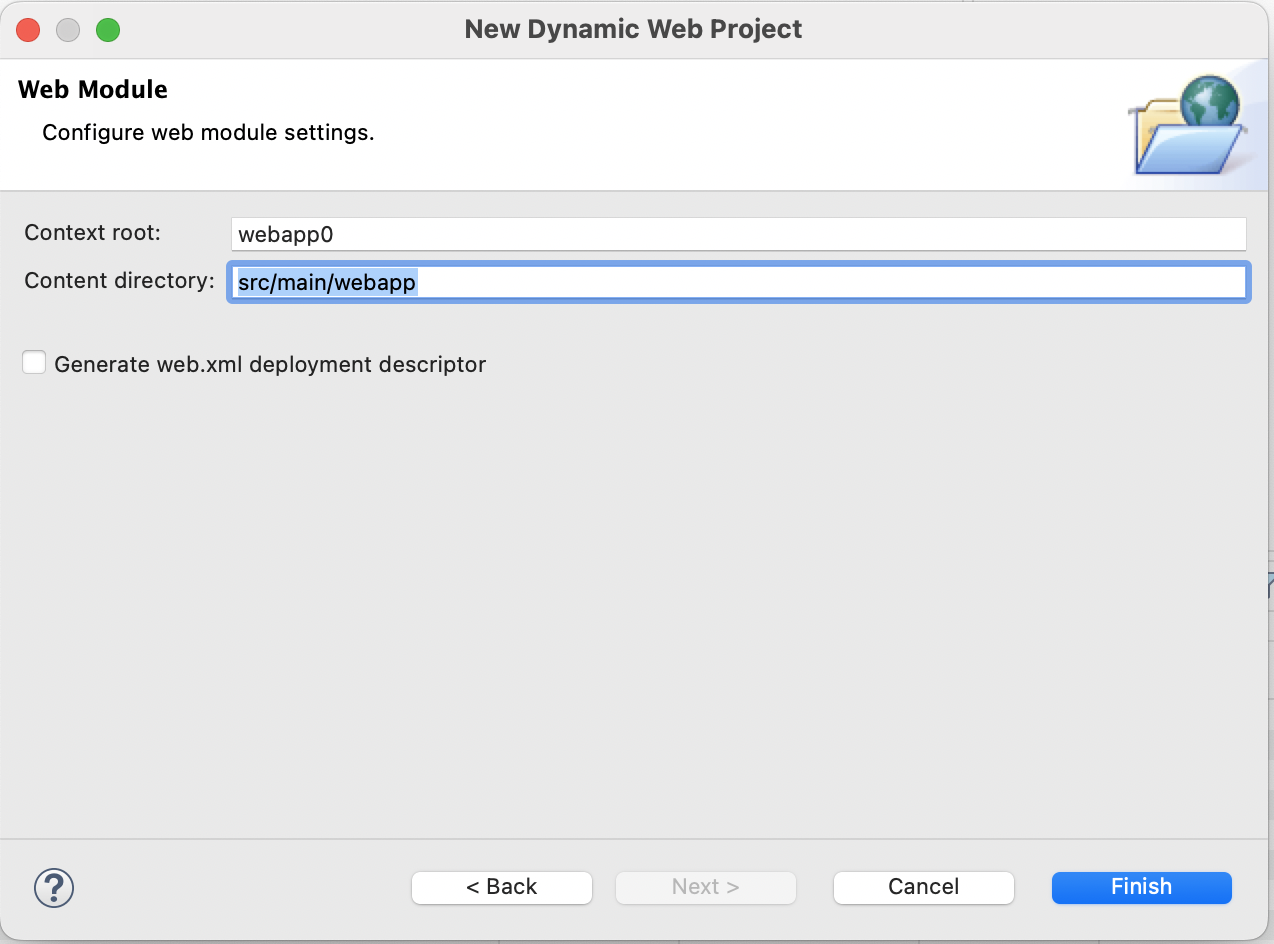The width and height of the screenshot is (1274, 944).
Task: Click the "Configure web module settings." text
Action: tap(208, 132)
